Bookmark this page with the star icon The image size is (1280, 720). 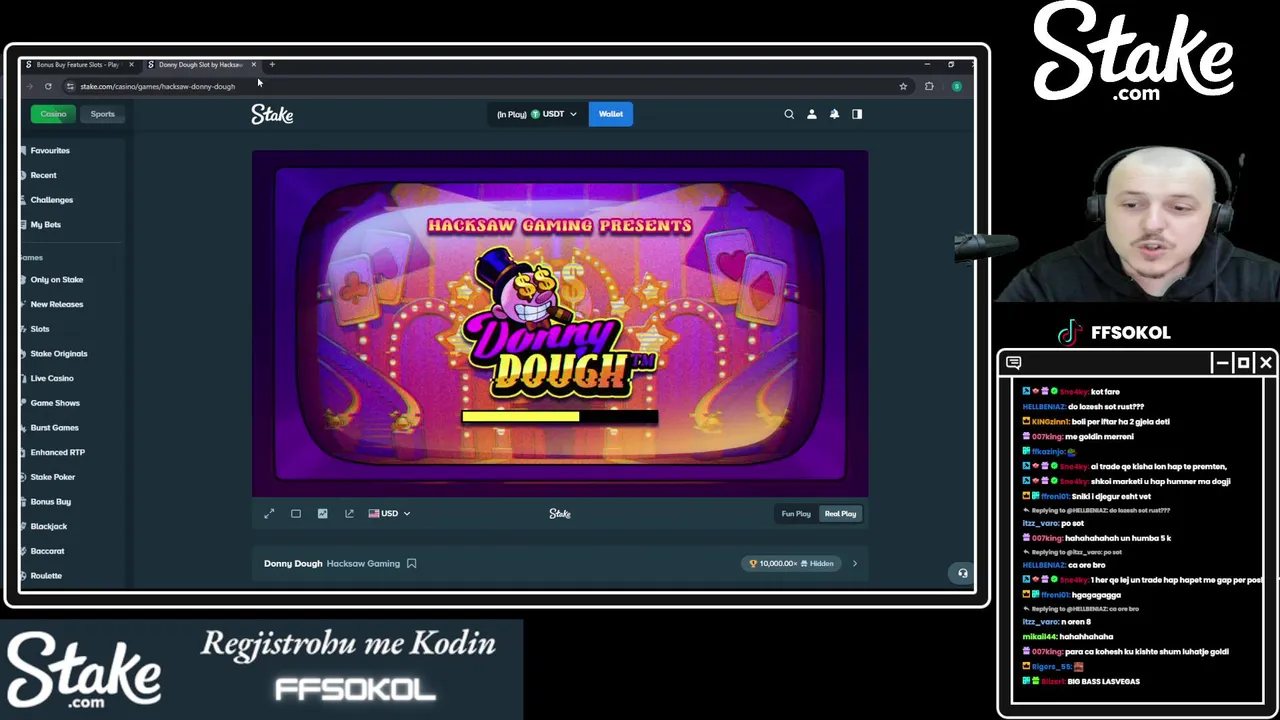tap(903, 86)
